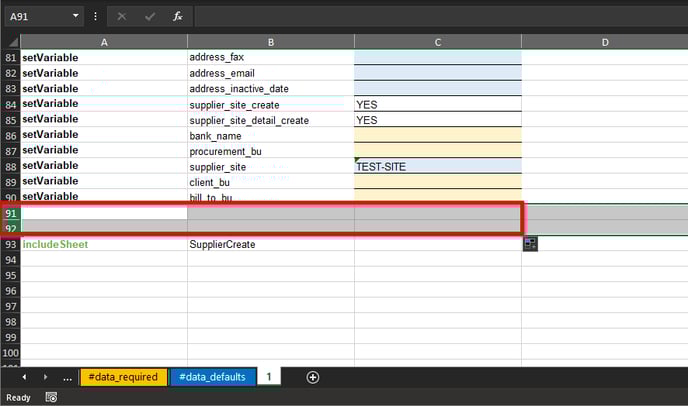Select row 84 header
688x406 pixels.
(x=11, y=104)
